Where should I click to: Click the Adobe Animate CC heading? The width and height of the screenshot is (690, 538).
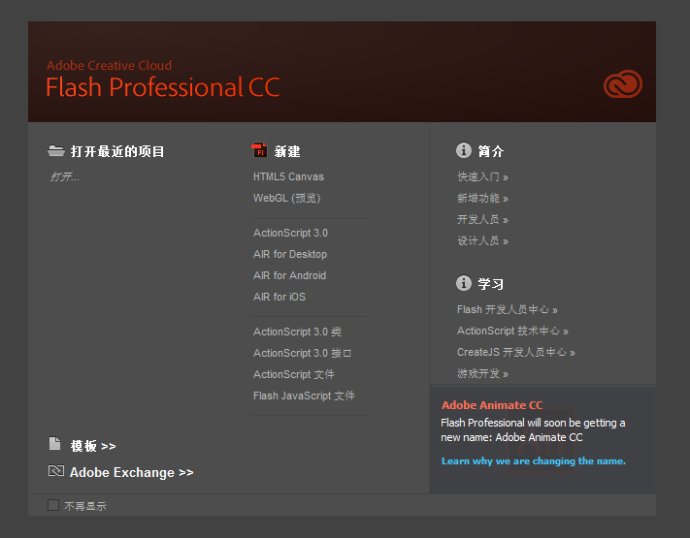coord(492,405)
